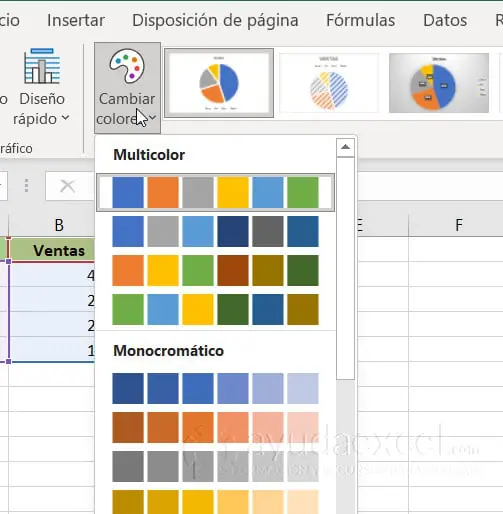Viewport: 503px width, 514px height.
Task: Switch to the Insertar ribbon tab
Action: (76, 20)
